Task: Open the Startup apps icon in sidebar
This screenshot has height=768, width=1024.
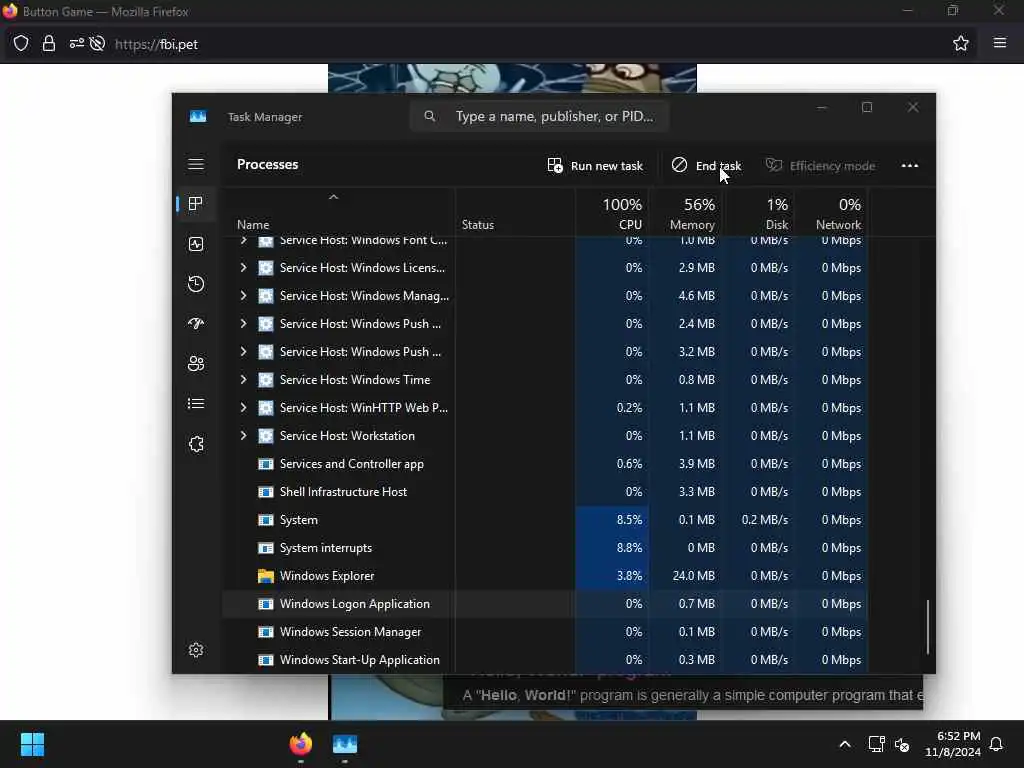Action: tap(196, 323)
